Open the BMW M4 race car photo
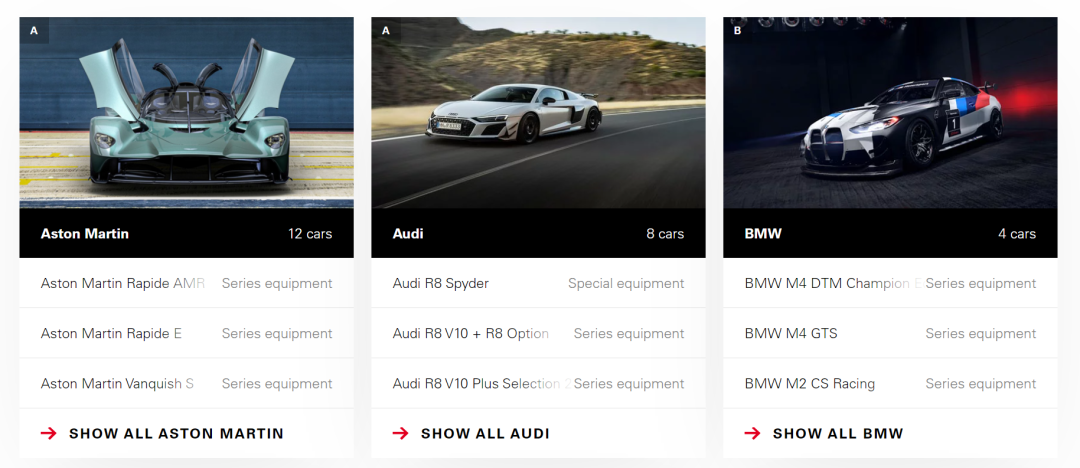This screenshot has height=468, width=1080. click(891, 113)
